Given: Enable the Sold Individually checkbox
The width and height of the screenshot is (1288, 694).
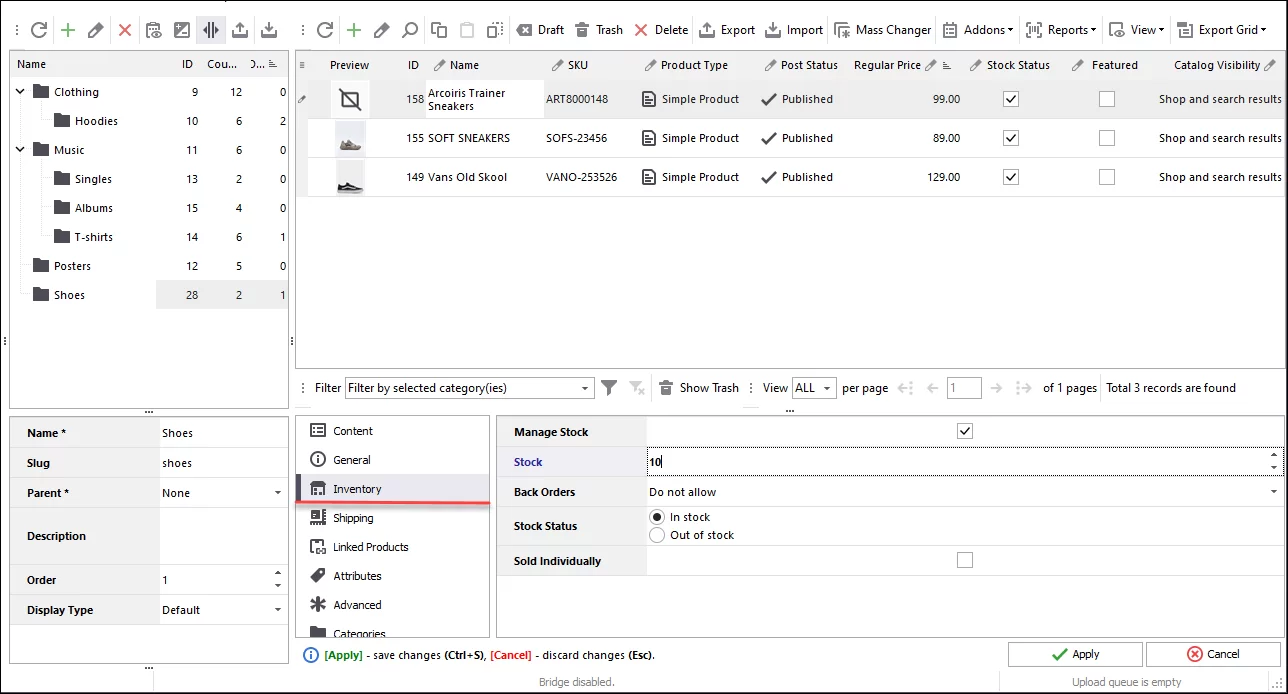Looking at the screenshot, I should click(x=965, y=560).
